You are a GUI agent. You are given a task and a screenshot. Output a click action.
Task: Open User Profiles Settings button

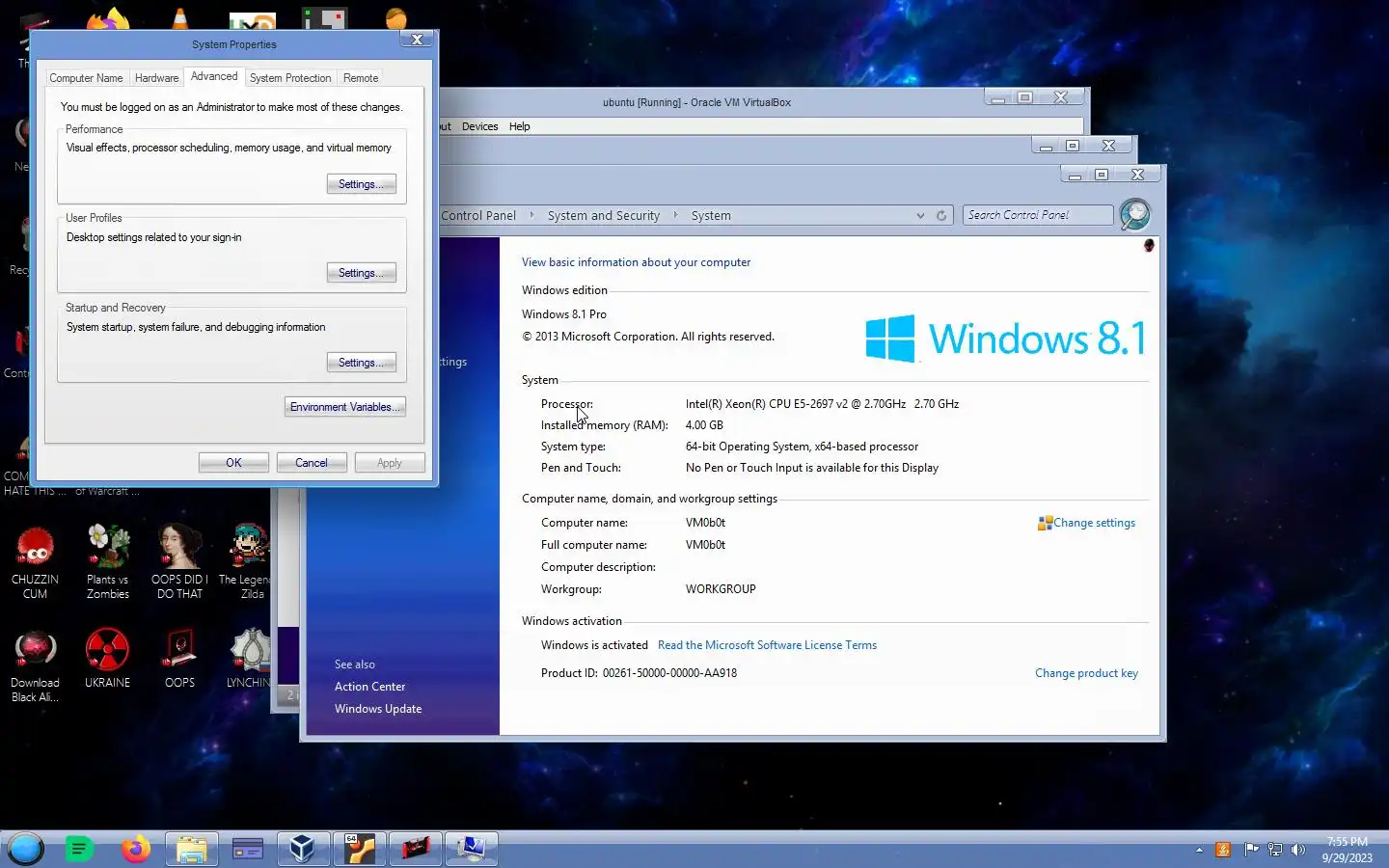362,273
